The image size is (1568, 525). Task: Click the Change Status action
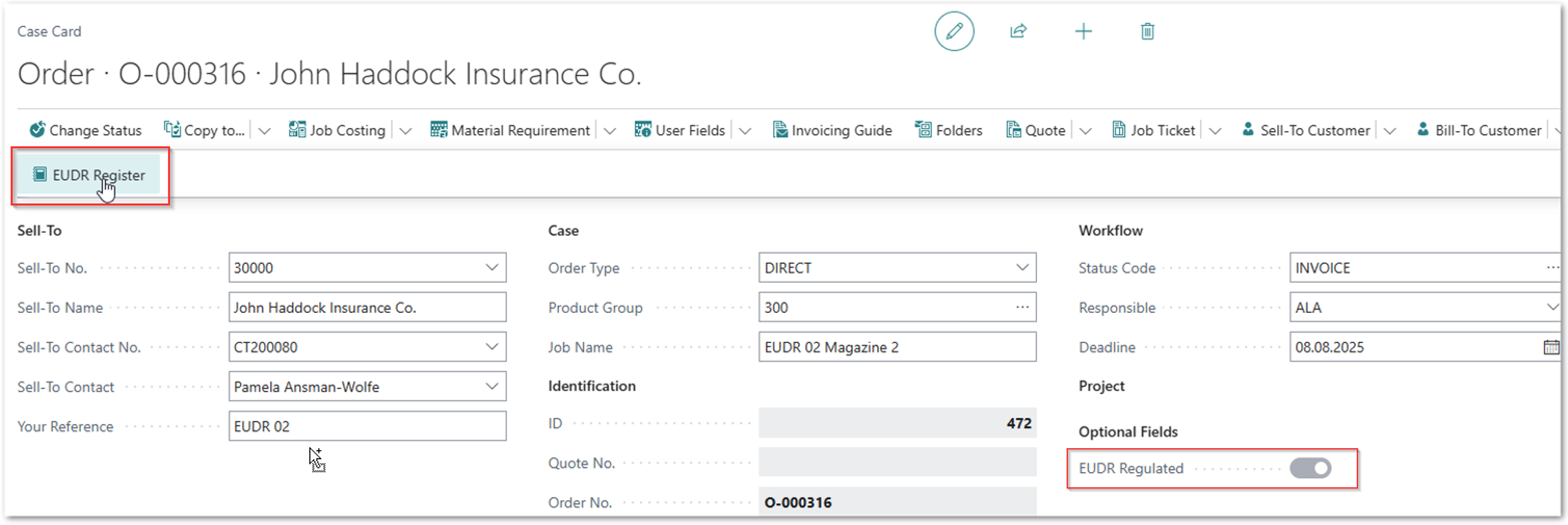click(86, 130)
